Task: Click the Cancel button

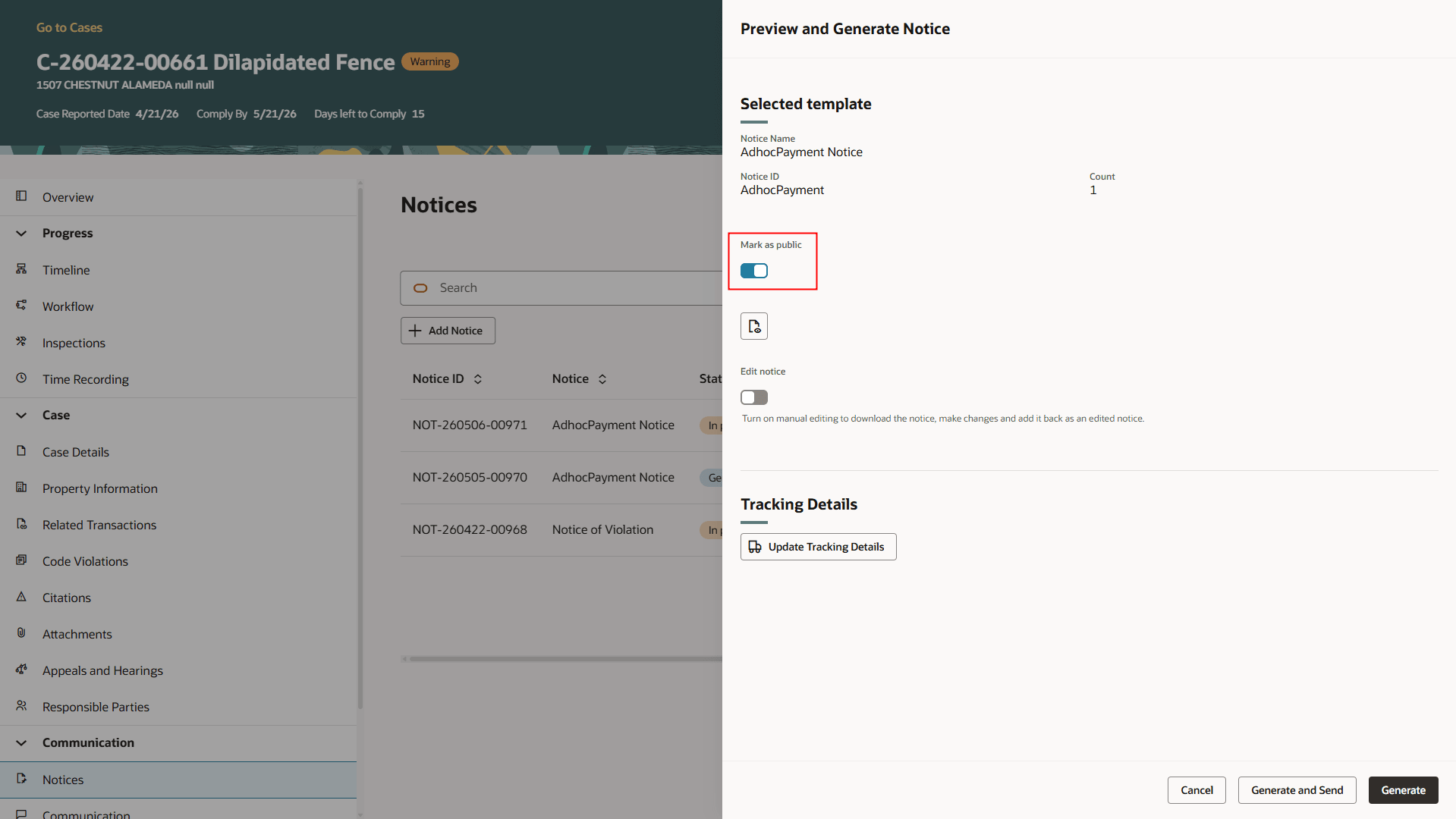Action: click(x=1197, y=790)
